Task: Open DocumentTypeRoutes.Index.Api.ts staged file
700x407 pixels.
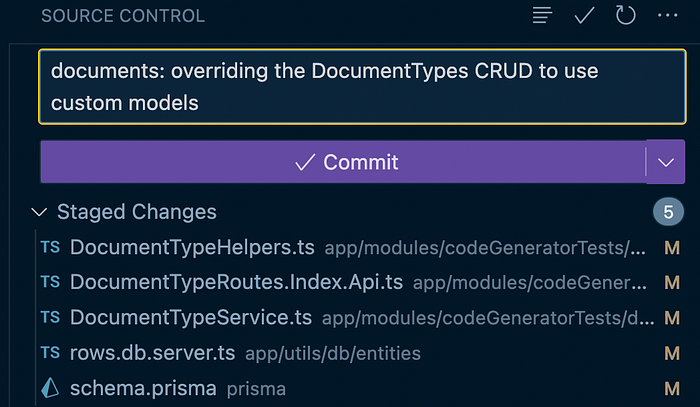Action: (236, 282)
